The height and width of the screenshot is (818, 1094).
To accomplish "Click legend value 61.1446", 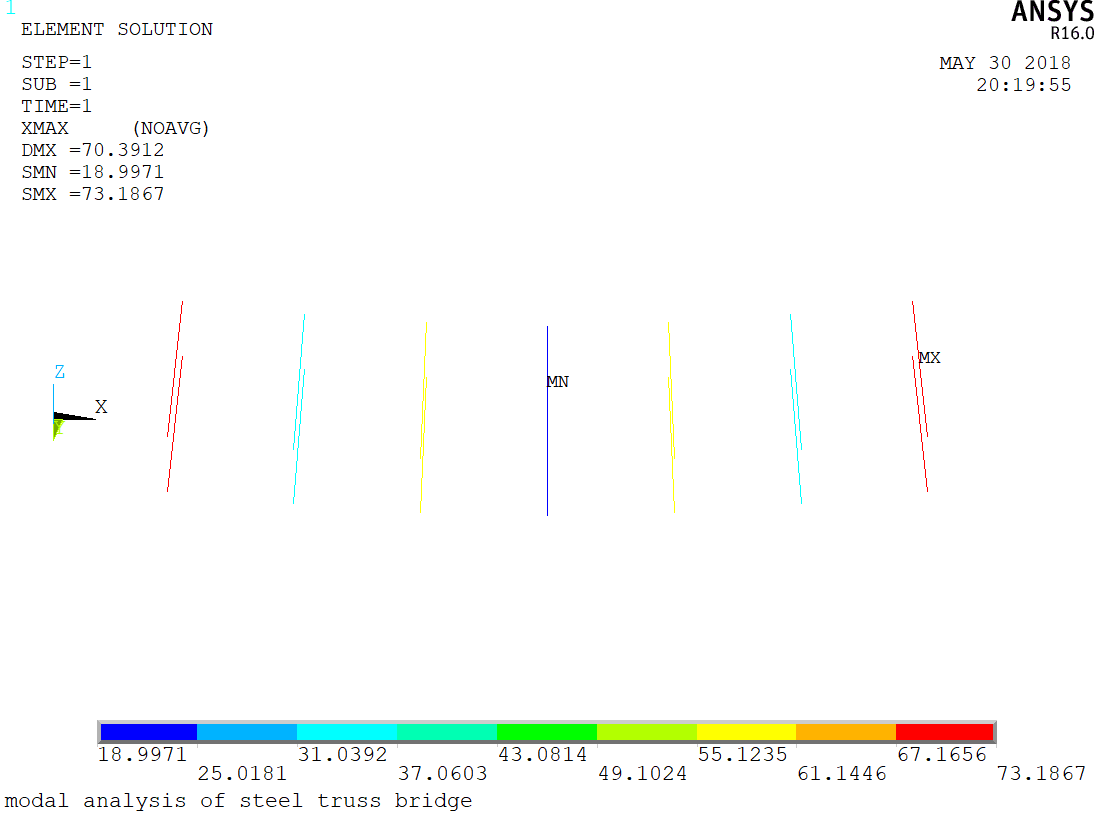I will pos(842,773).
